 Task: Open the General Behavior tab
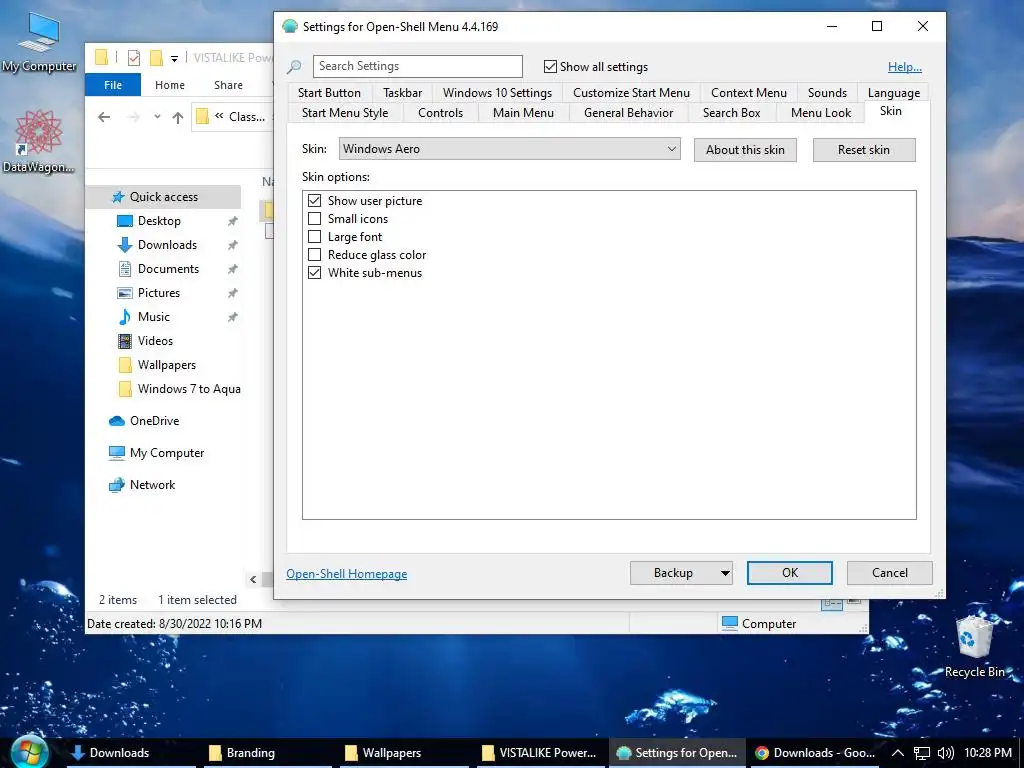[628, 113]
